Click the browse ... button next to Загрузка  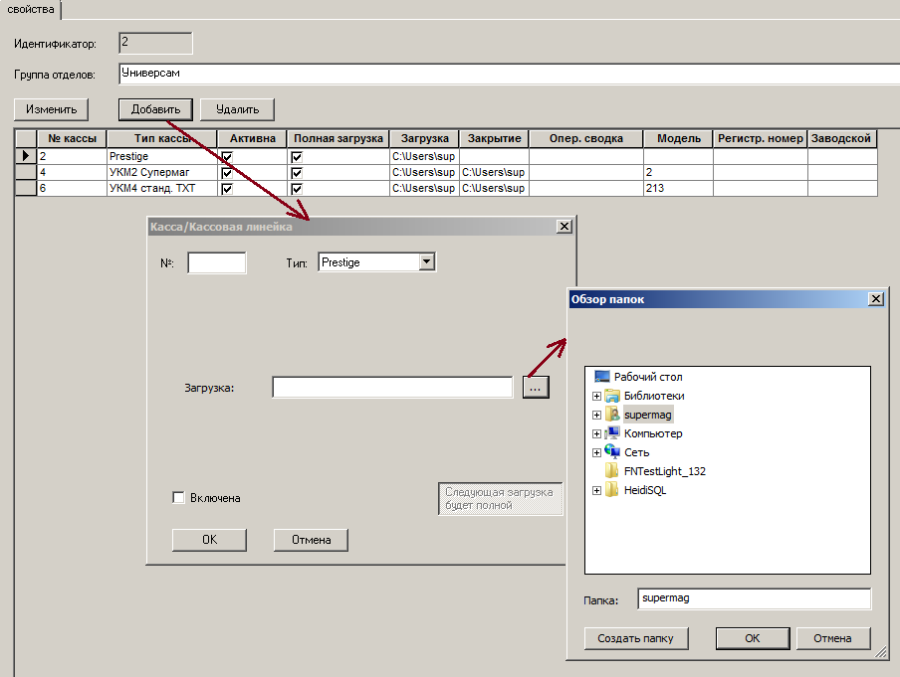(536, 388)
